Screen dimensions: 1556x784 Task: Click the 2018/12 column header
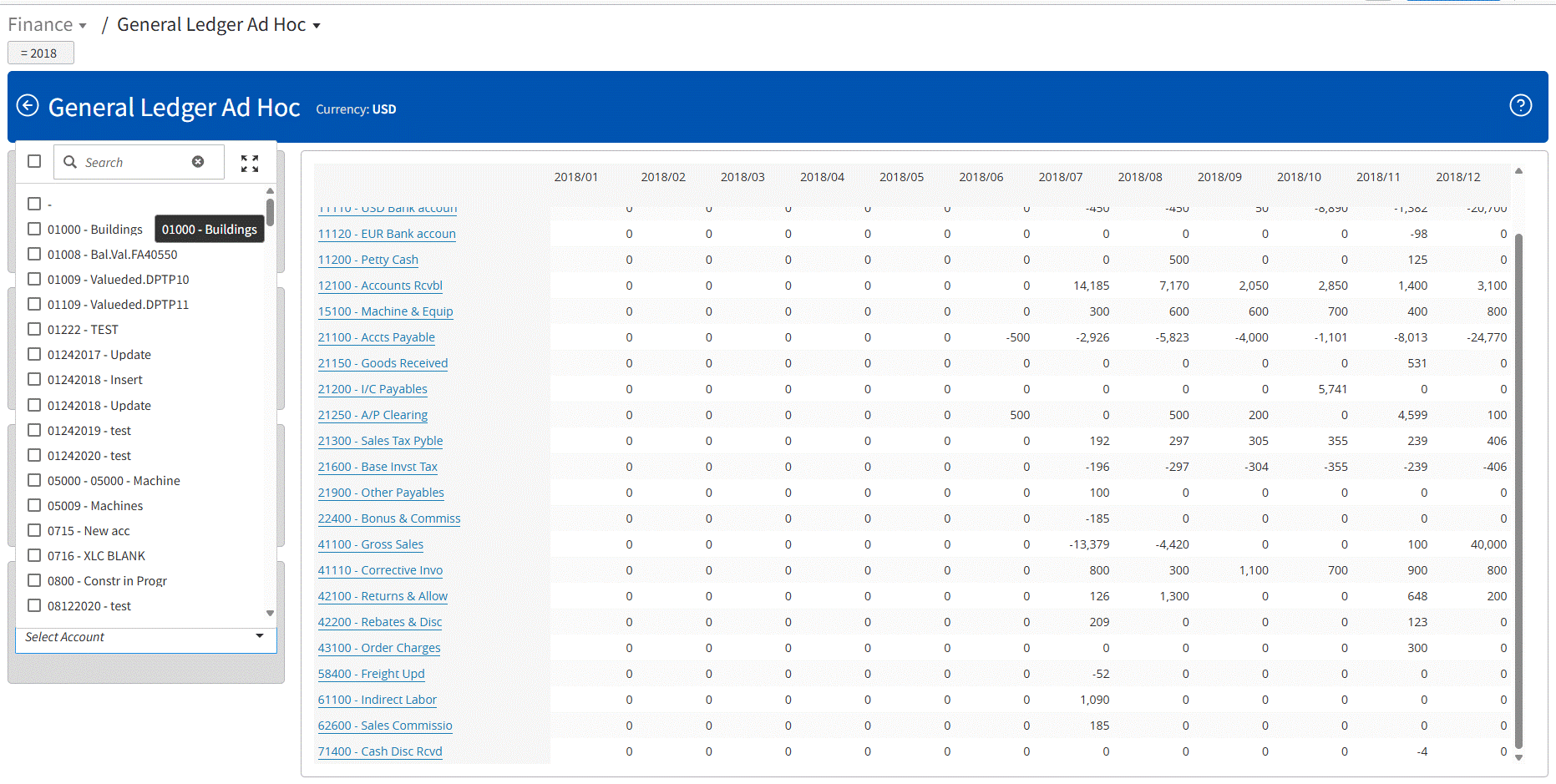1457,177
